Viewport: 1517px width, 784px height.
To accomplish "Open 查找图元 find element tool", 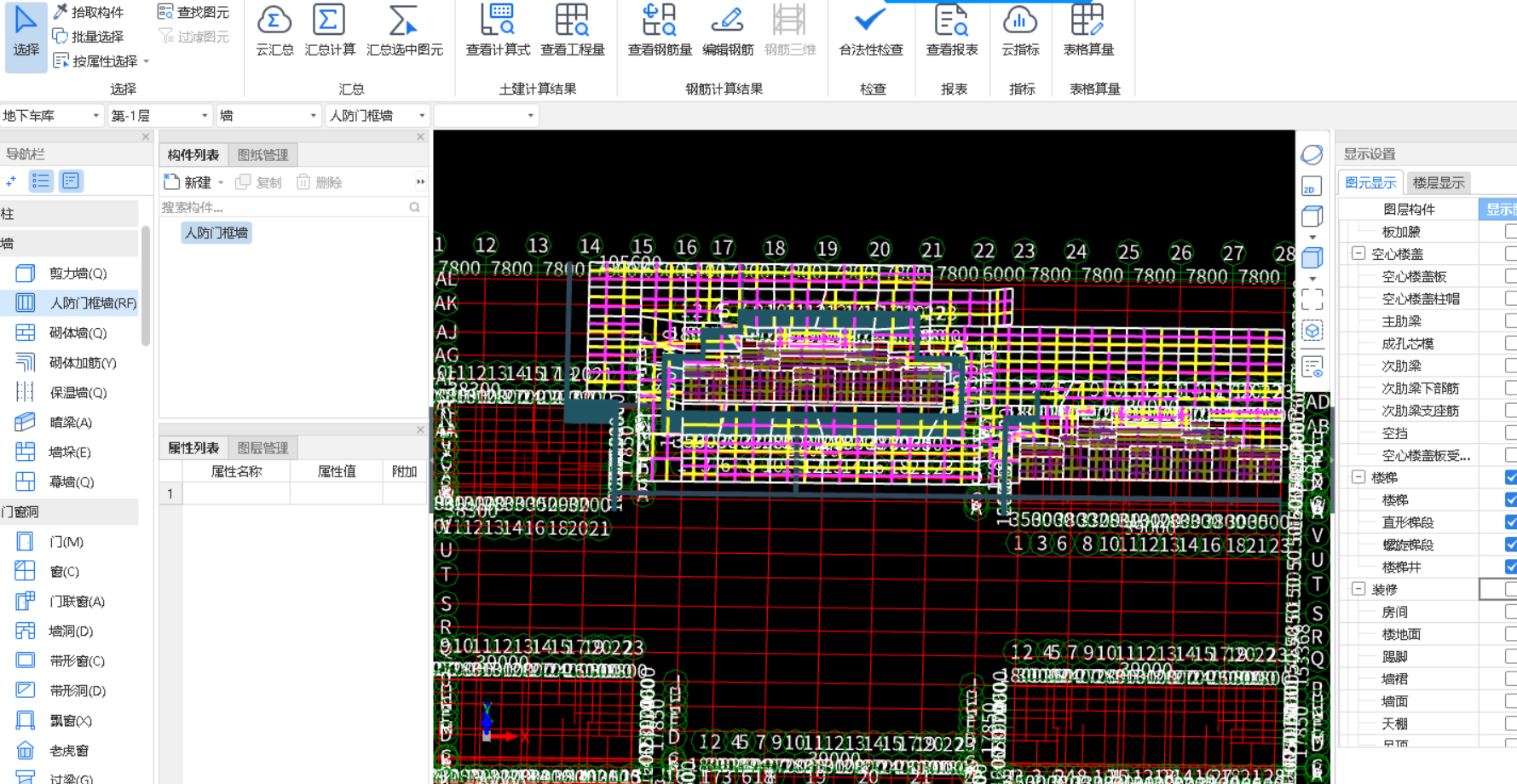I will (193, 12).
